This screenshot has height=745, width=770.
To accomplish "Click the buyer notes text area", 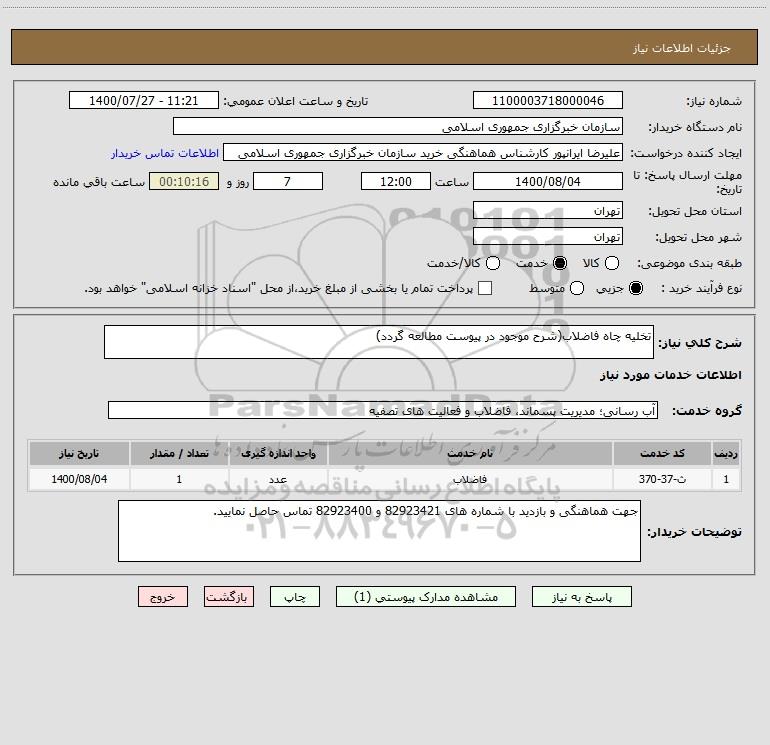I will click(379, 531).
